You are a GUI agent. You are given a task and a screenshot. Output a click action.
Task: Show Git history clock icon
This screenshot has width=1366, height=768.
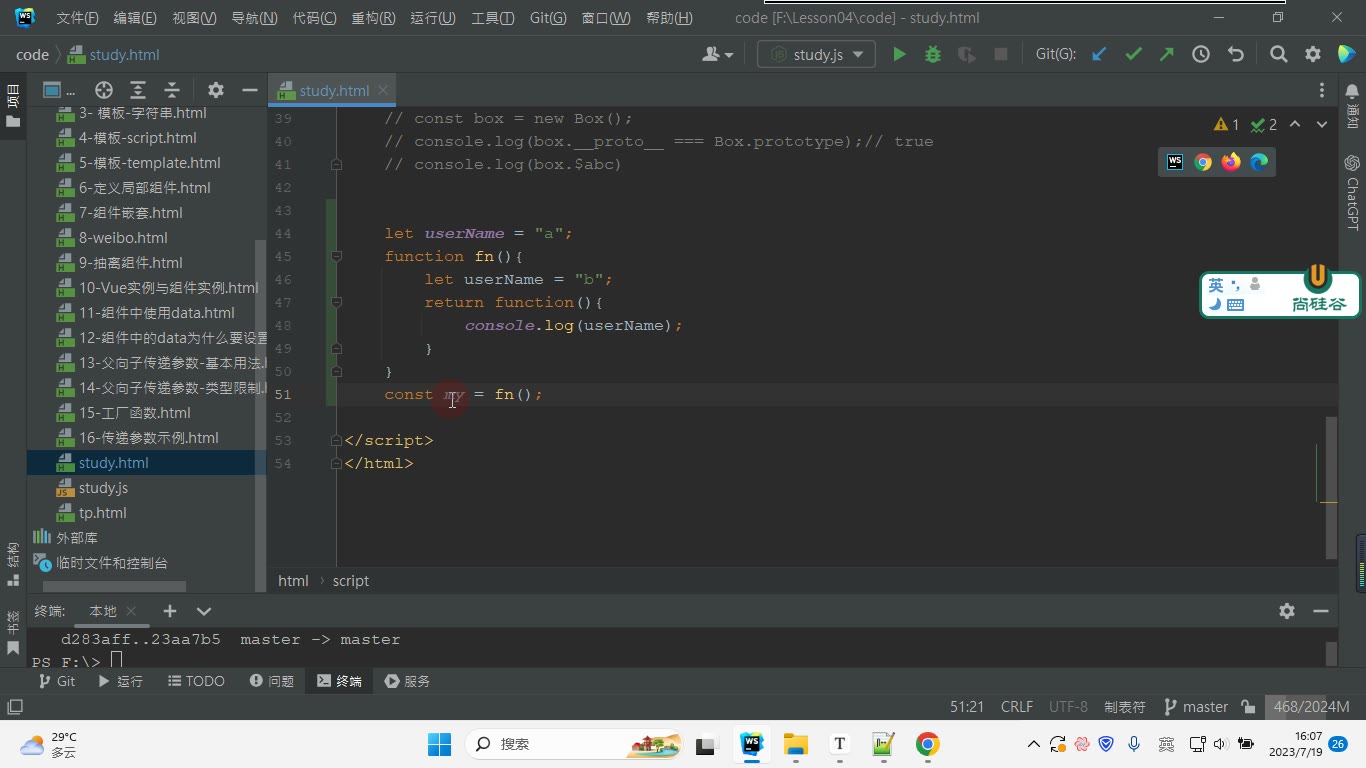click(x=1201, y=55)
